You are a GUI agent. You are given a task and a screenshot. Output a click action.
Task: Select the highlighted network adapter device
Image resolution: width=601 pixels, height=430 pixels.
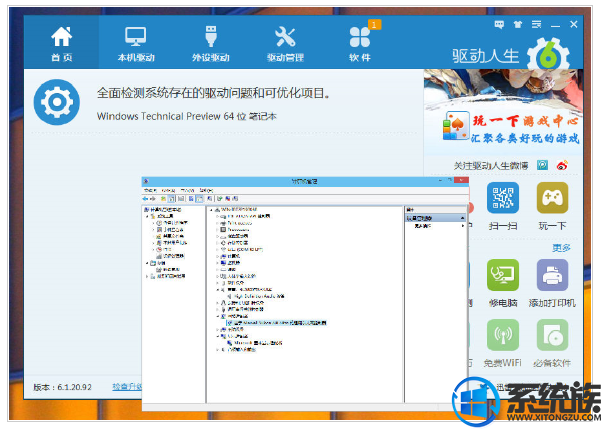[x=276, y=323]
